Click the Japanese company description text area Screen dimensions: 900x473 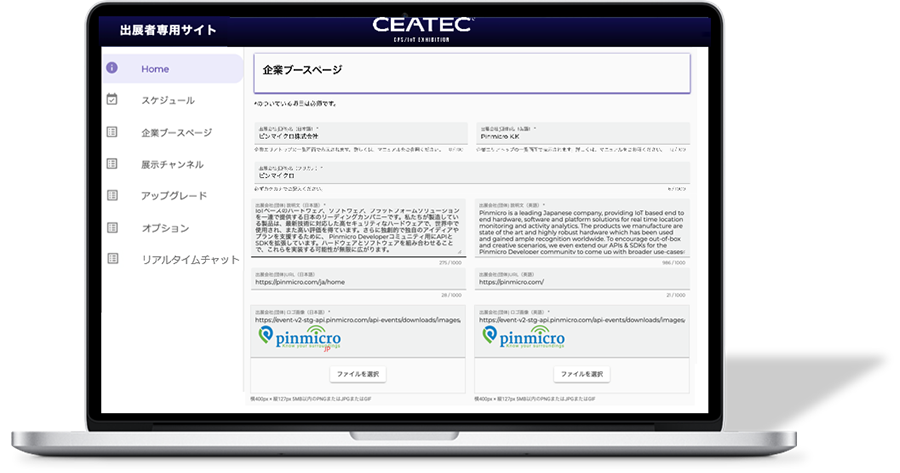click(358, 228)
